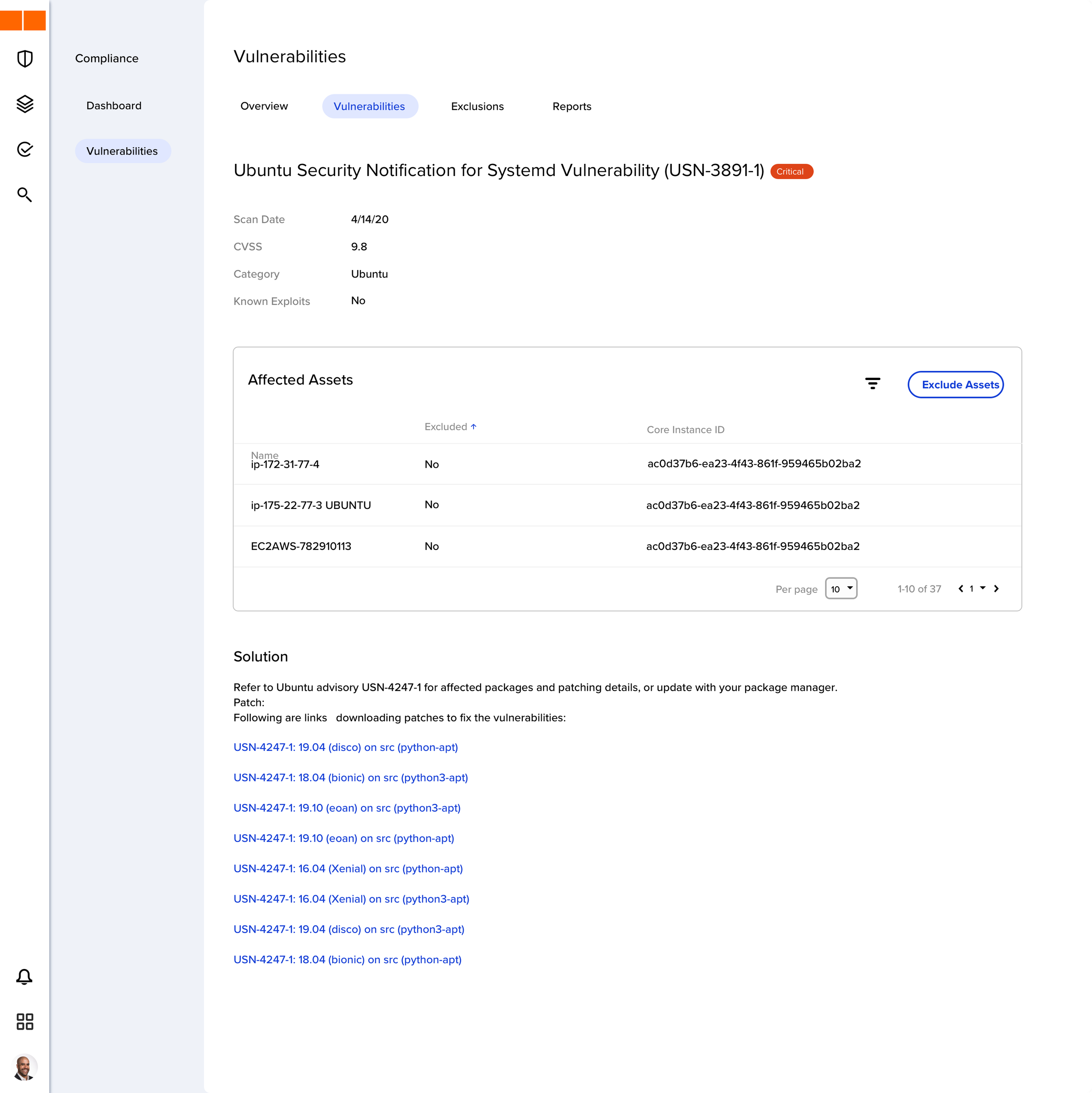Image resolution: width=1092 pixels, height=1093 pixels.
Task: Switch to the Reports tab
Action: click(571, 106)
